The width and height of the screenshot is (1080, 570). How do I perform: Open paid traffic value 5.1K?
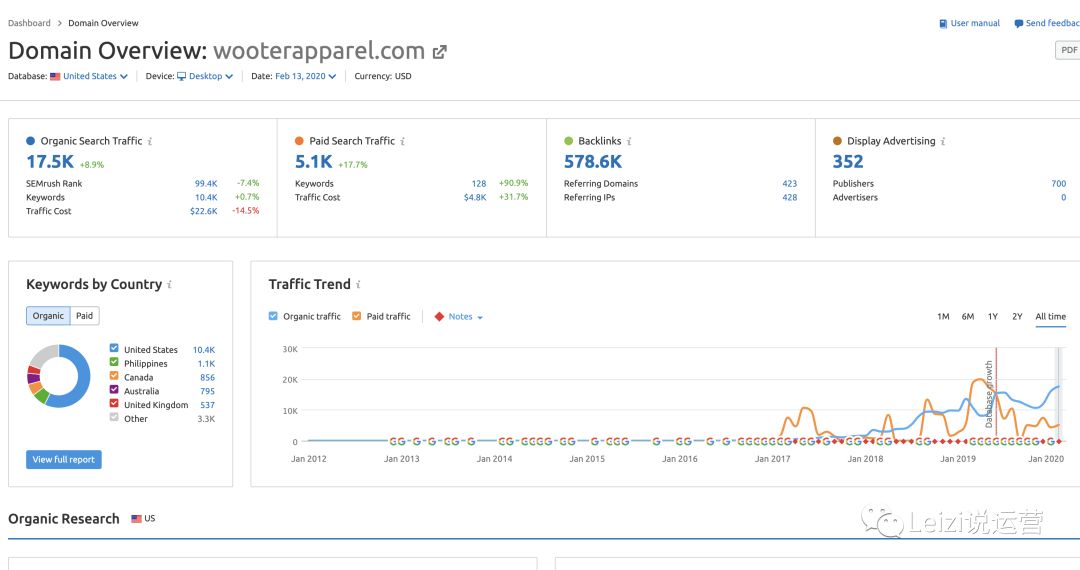point(313,162)
